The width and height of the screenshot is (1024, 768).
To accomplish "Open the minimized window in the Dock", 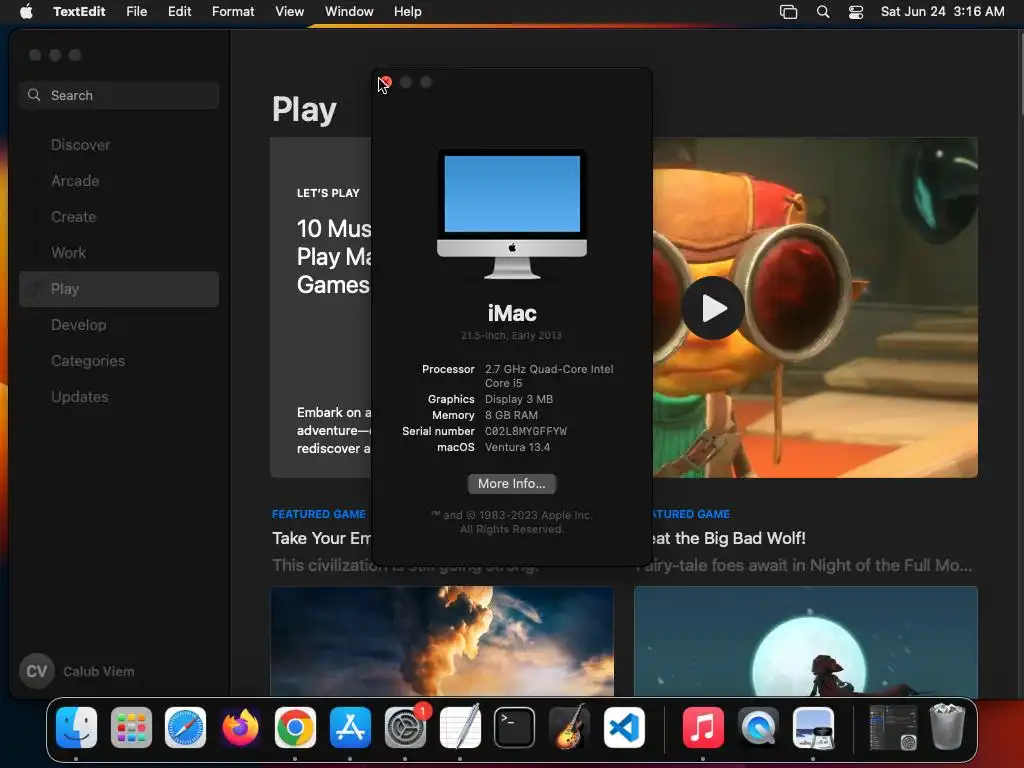I will [893, 728].
